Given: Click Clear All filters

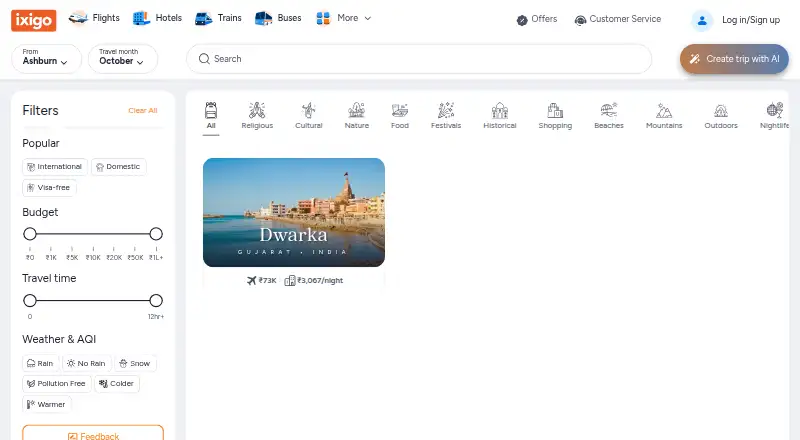Looking at the screenshot, I should tap(143, 110).
